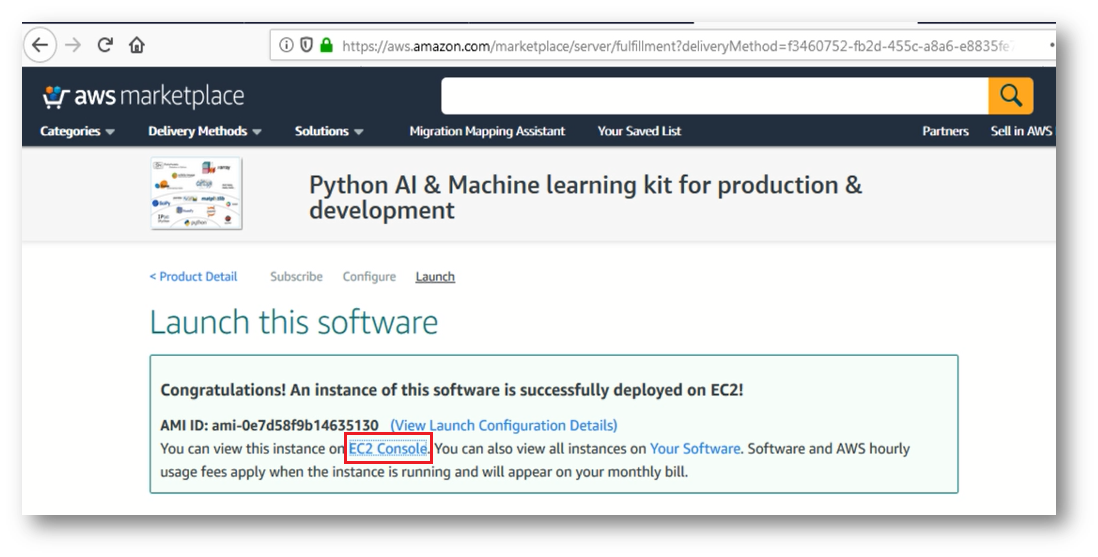
Task: Click the AMI ID ami-0e7d58f9b14635130 text
Action: click(x=270, y=425)
